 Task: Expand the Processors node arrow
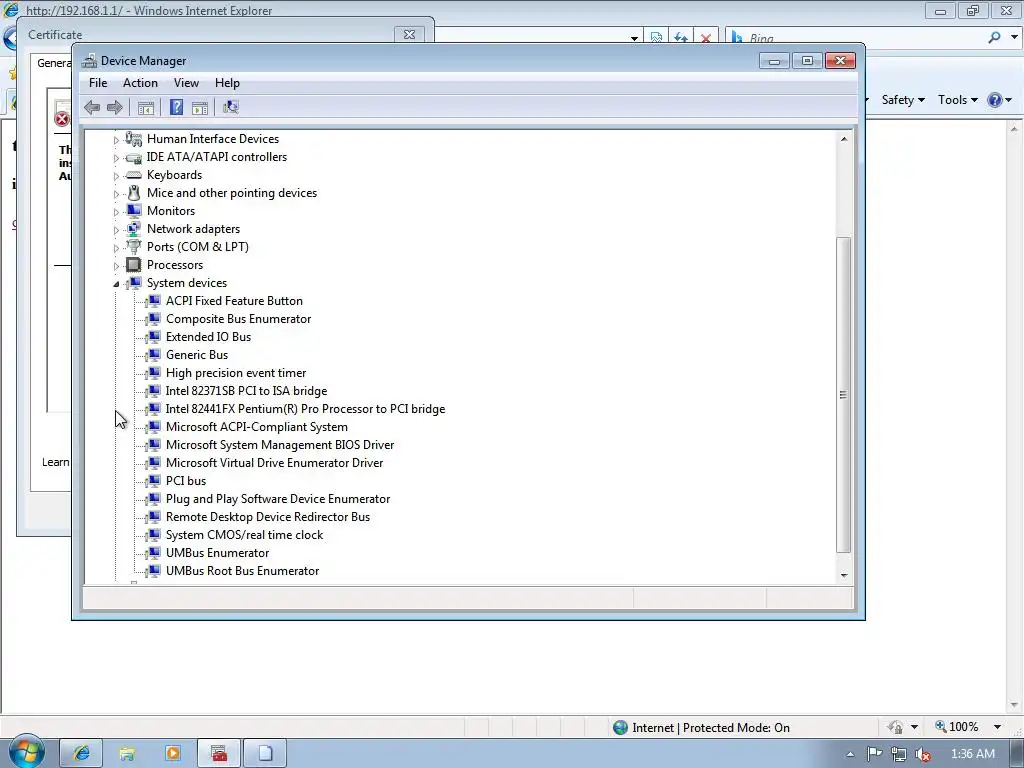click(x=116, y=266)
